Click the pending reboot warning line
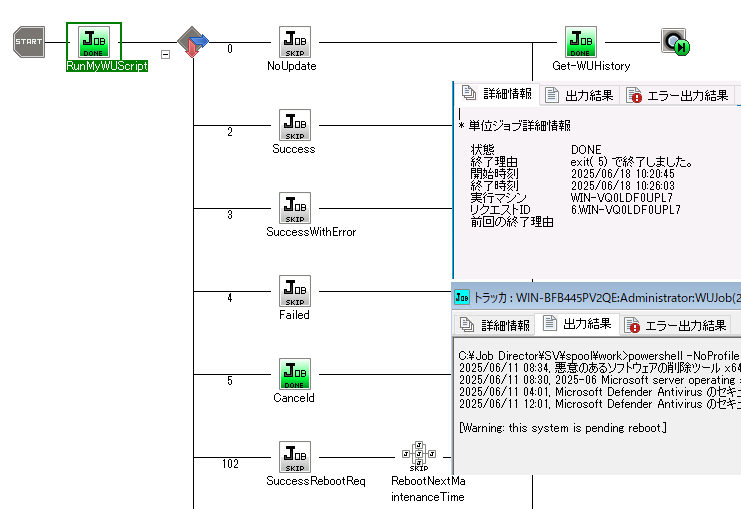 562,428
